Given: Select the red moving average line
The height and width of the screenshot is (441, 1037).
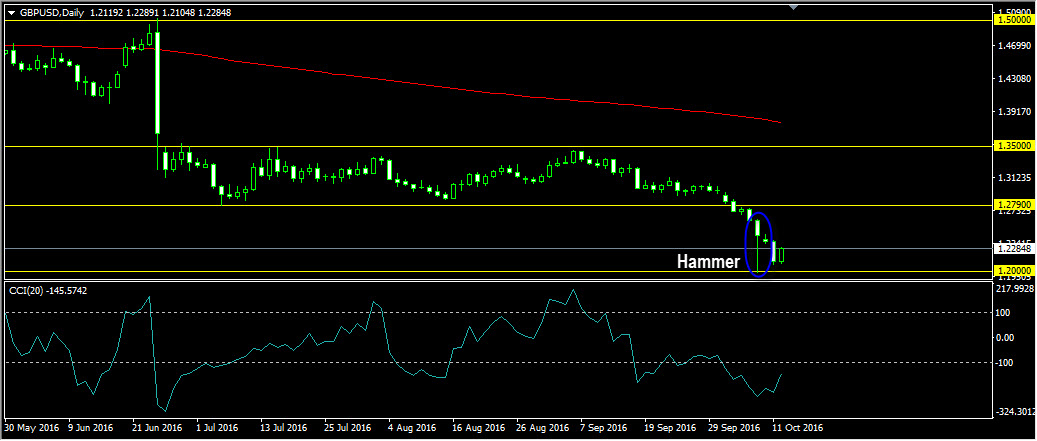Looking at the screenshot, I should coord(393,80).
